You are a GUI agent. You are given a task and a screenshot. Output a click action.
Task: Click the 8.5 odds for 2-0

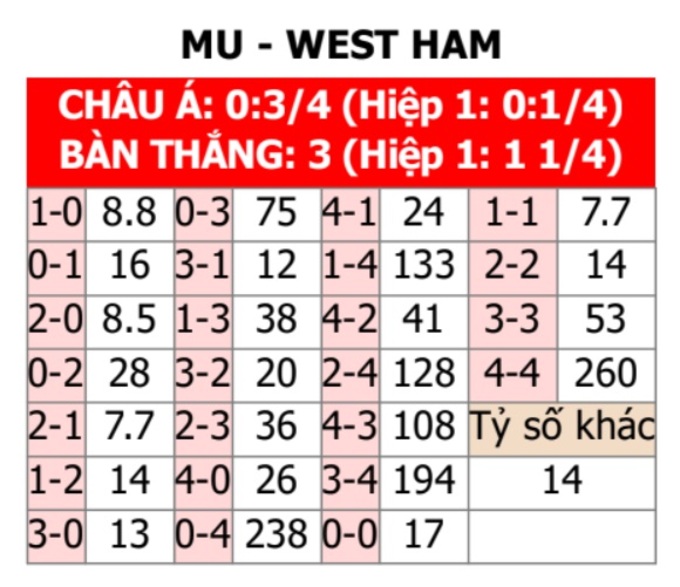click(x=129, y=320)
